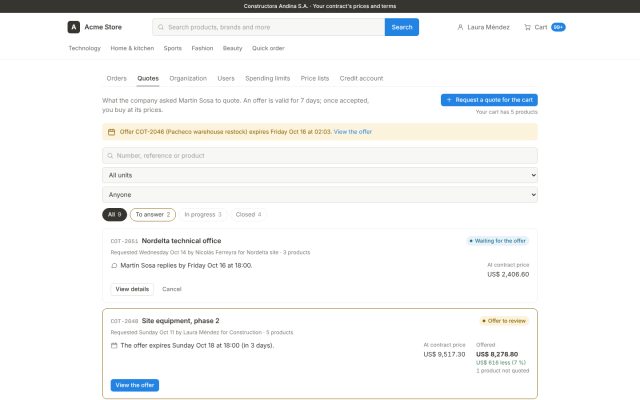Select the All 9 filter chip
This screenshot has height=400, width=640.
coord(114,214)
